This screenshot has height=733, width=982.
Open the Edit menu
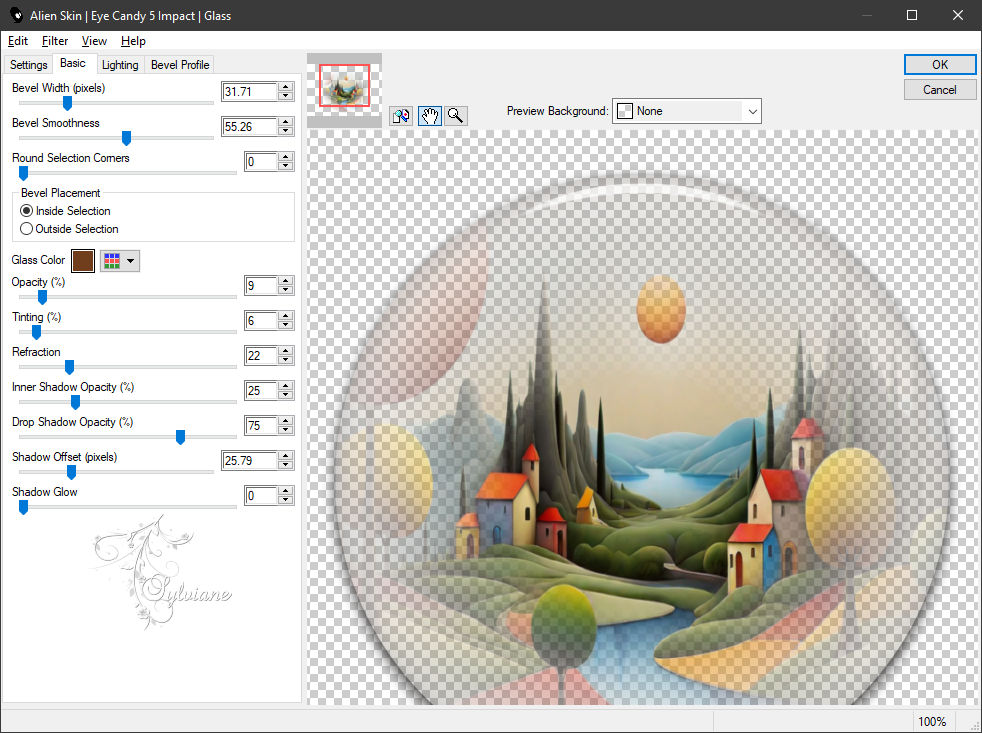tap(18, 41)
